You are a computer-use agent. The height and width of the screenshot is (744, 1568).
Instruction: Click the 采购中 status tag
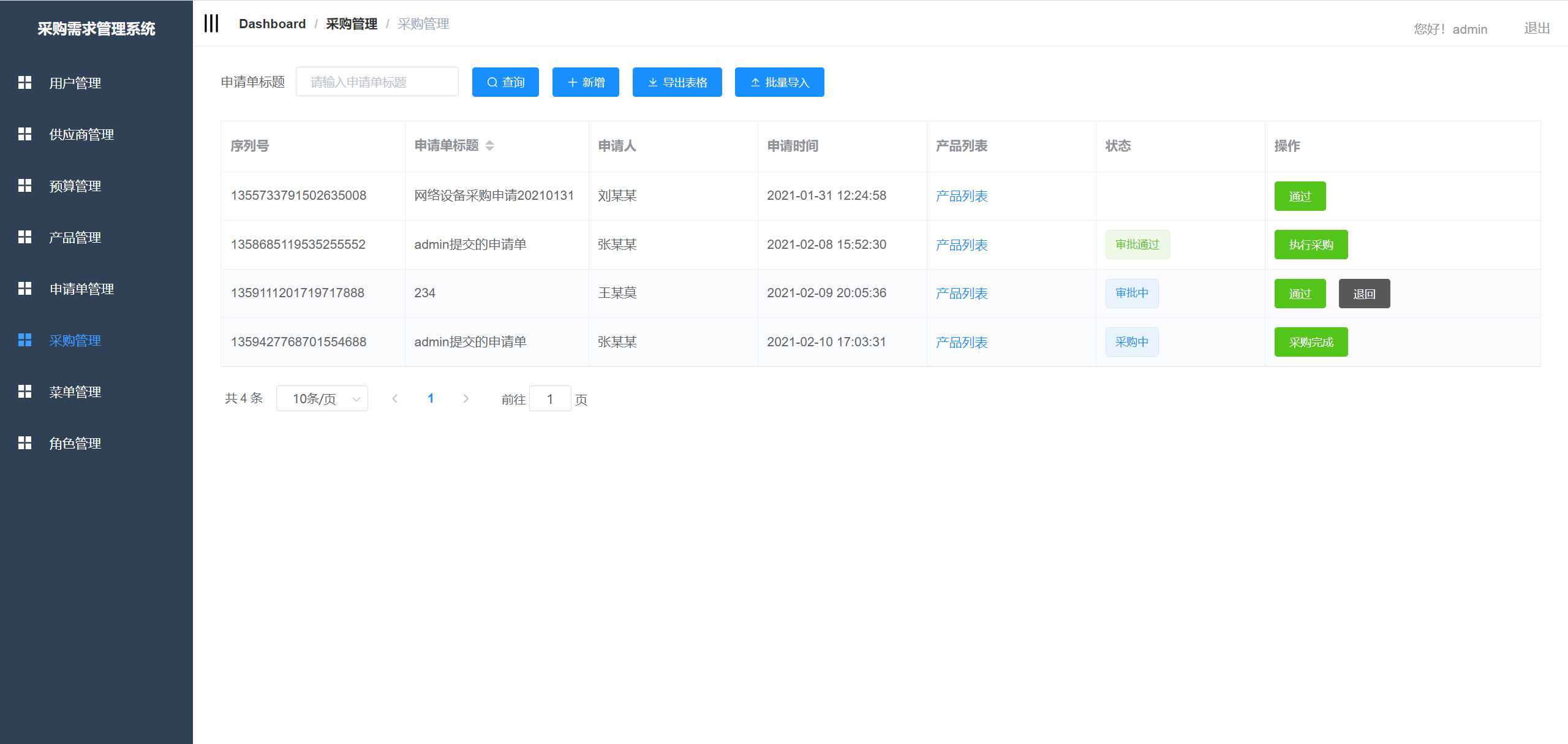1131,342
